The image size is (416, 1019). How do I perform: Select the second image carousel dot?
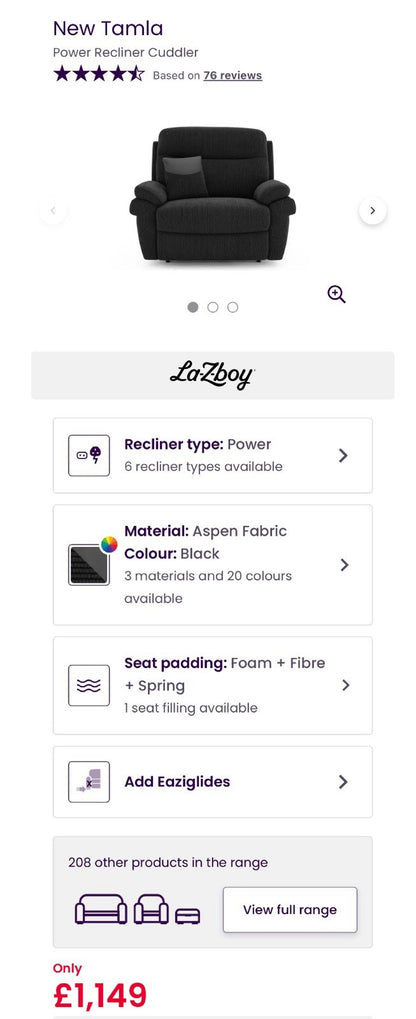pos(213,307)
